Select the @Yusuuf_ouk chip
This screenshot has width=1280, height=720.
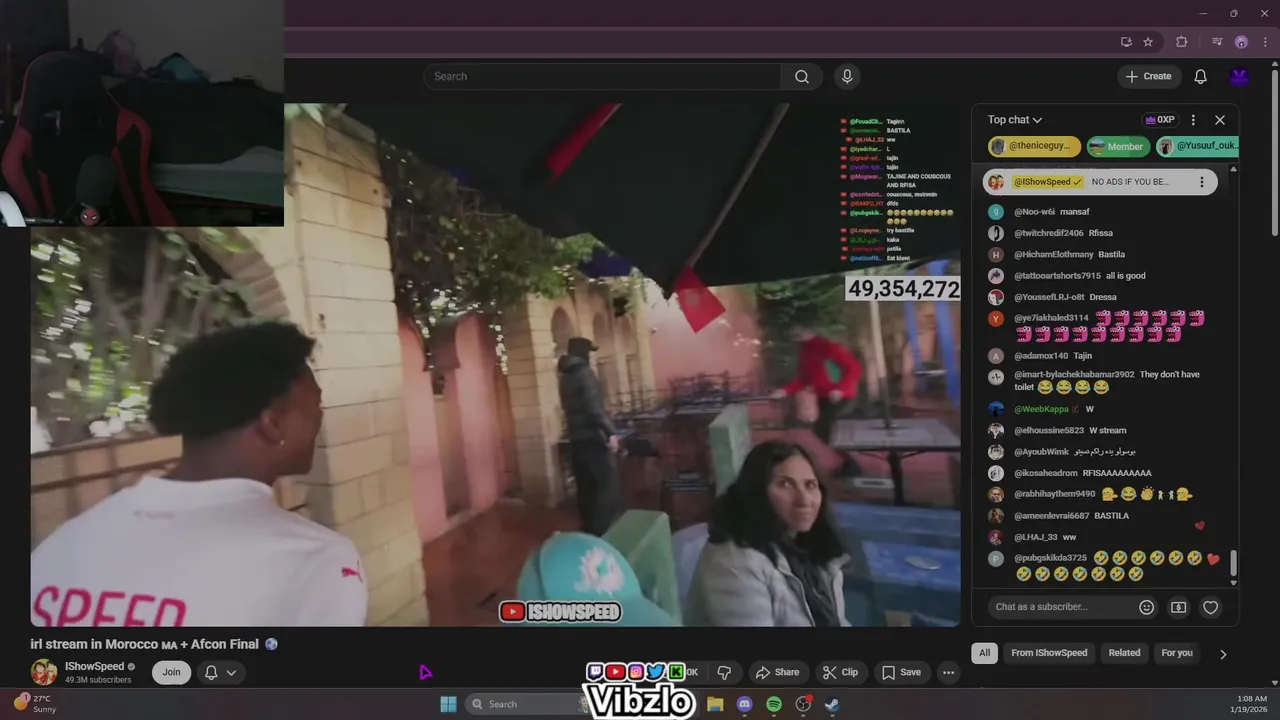coord(1198,146)
